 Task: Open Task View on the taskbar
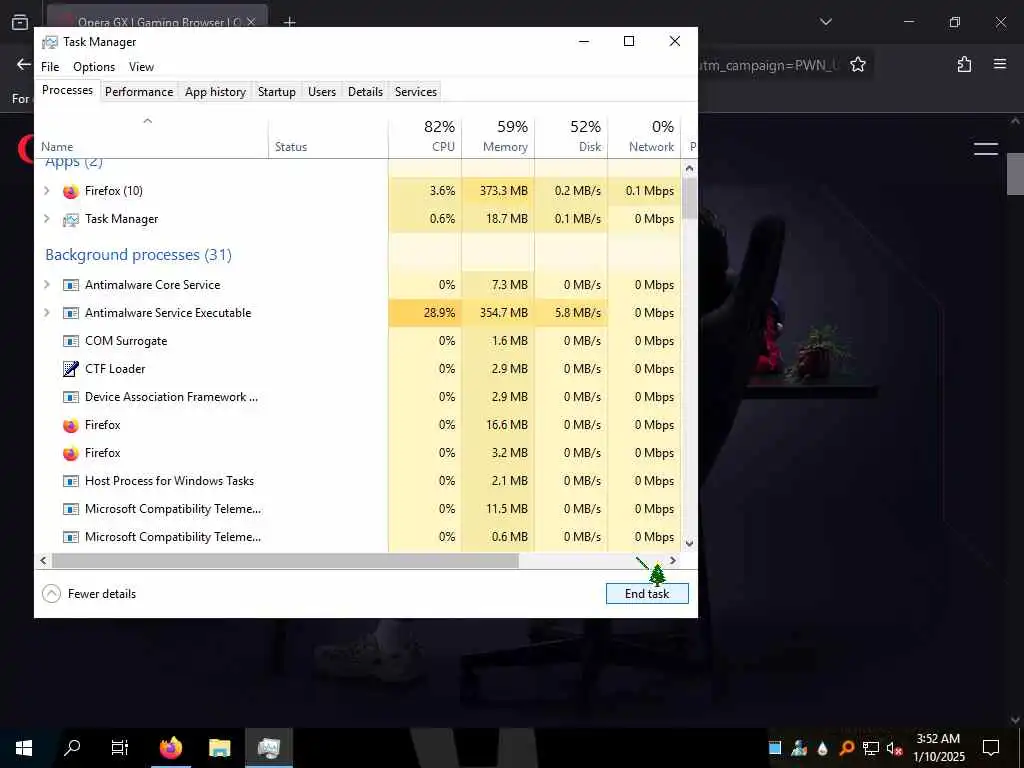click(x=120, y=748)
